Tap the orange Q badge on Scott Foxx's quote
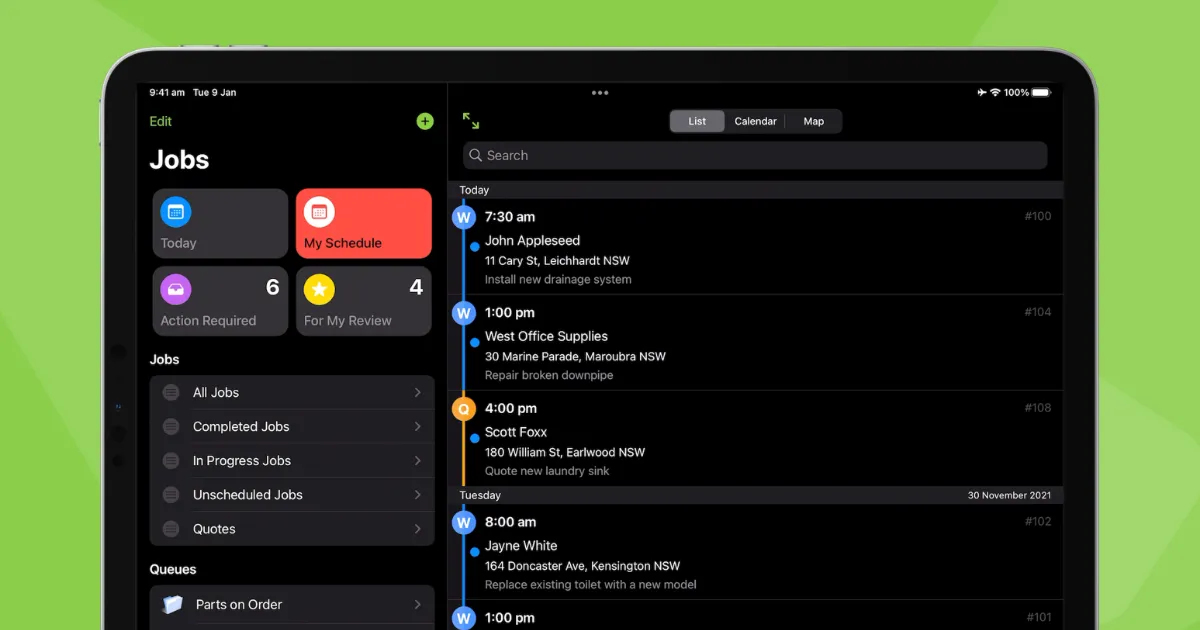 click(x=463, y=408)
